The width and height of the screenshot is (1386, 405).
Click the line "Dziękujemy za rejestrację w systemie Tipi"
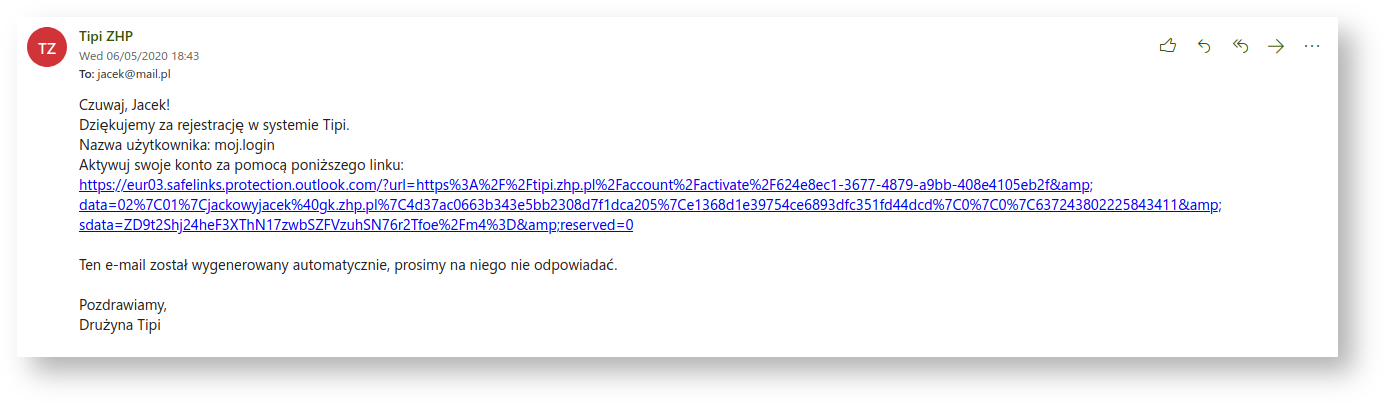click(214, 125)
